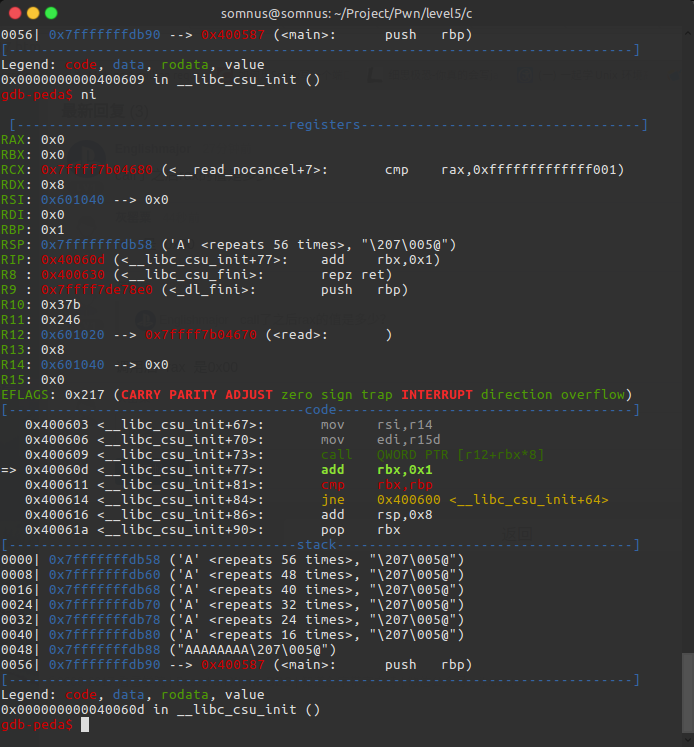This screenshot has height=747, width=694.
Task: Click the stack address 0x7fffffffdb88
Action: [104, 650]
